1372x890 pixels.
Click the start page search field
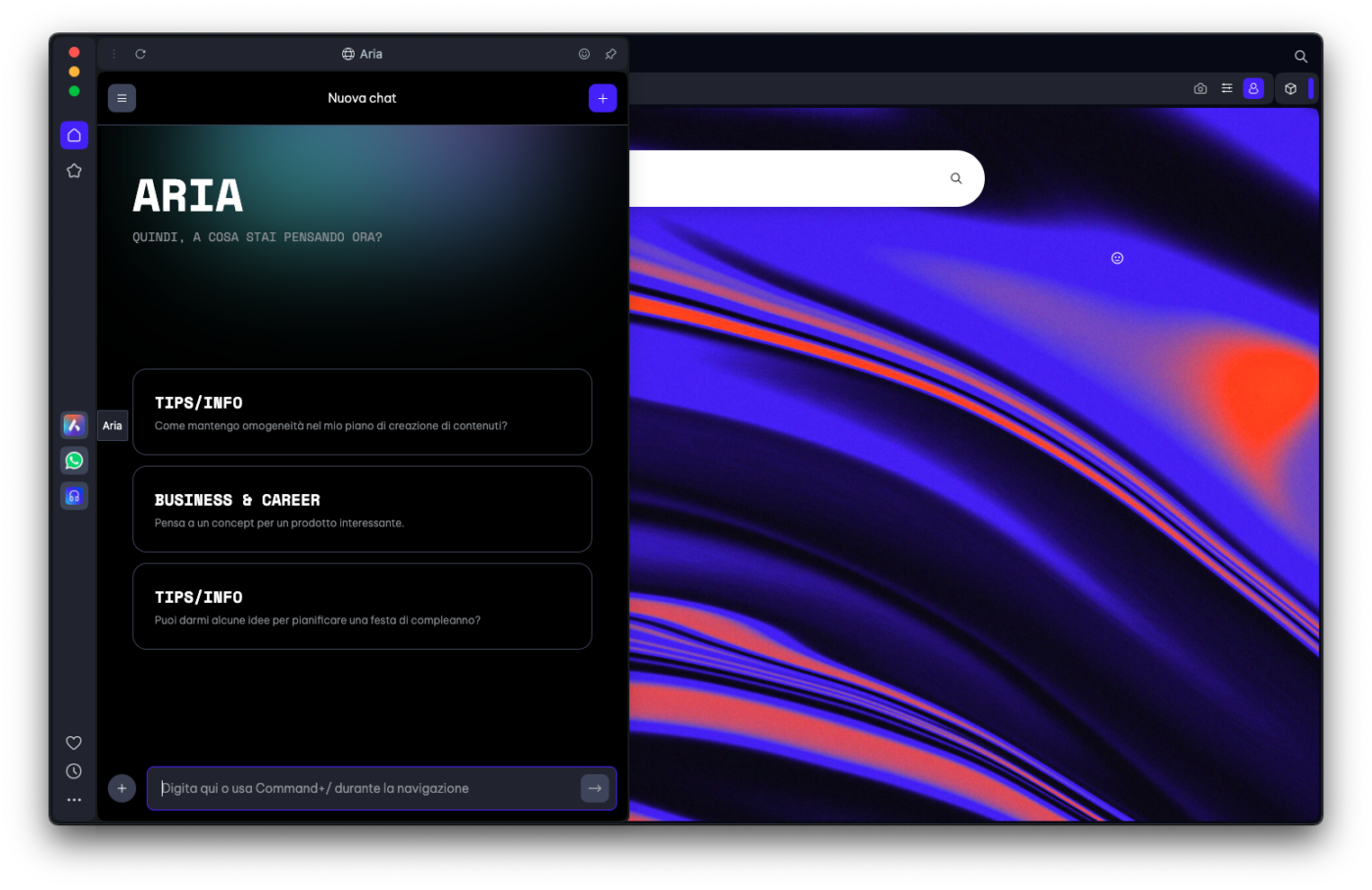(806, 178)
